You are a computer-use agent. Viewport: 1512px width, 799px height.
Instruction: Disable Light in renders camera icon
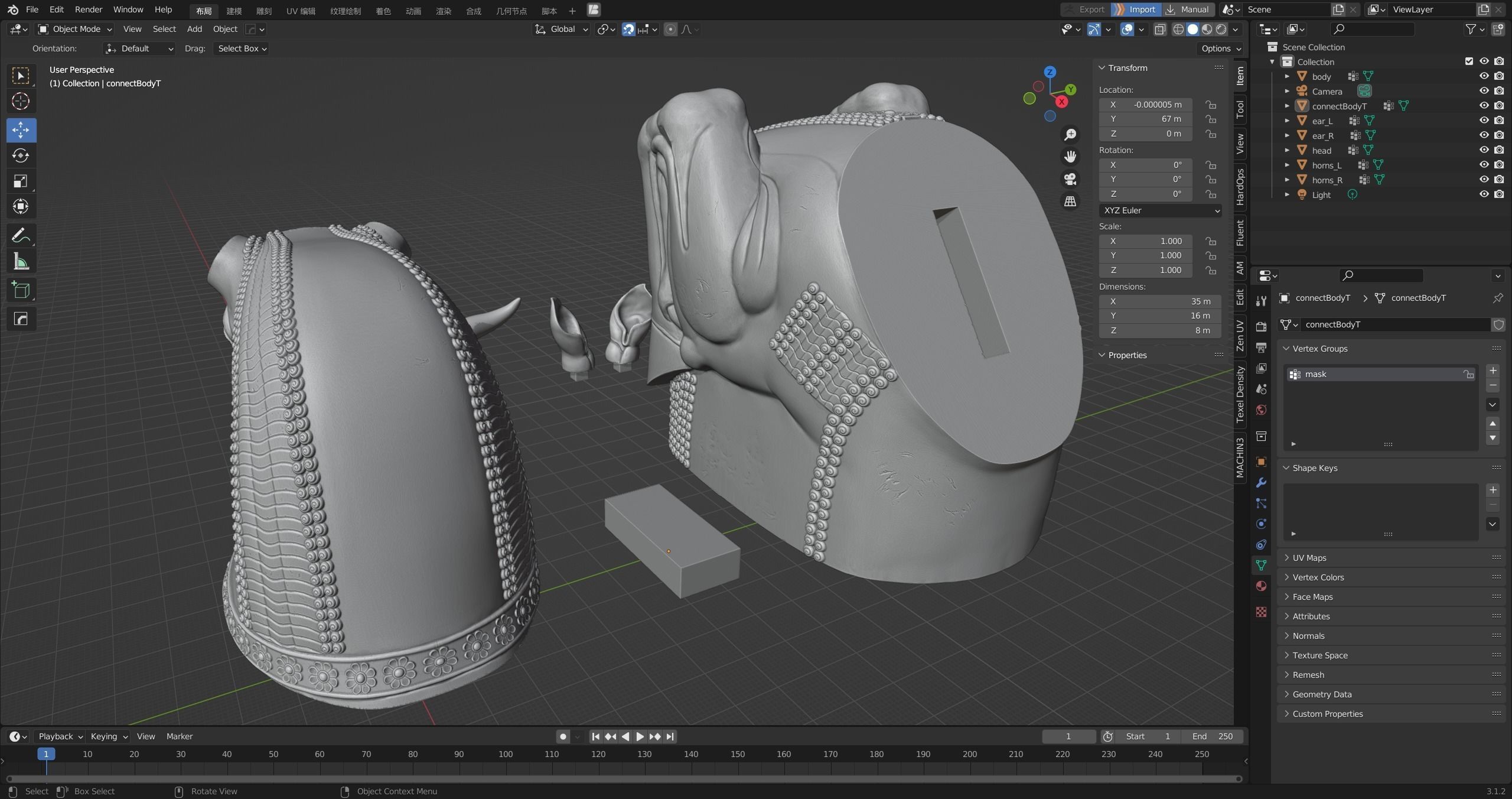pos(1499,194)
